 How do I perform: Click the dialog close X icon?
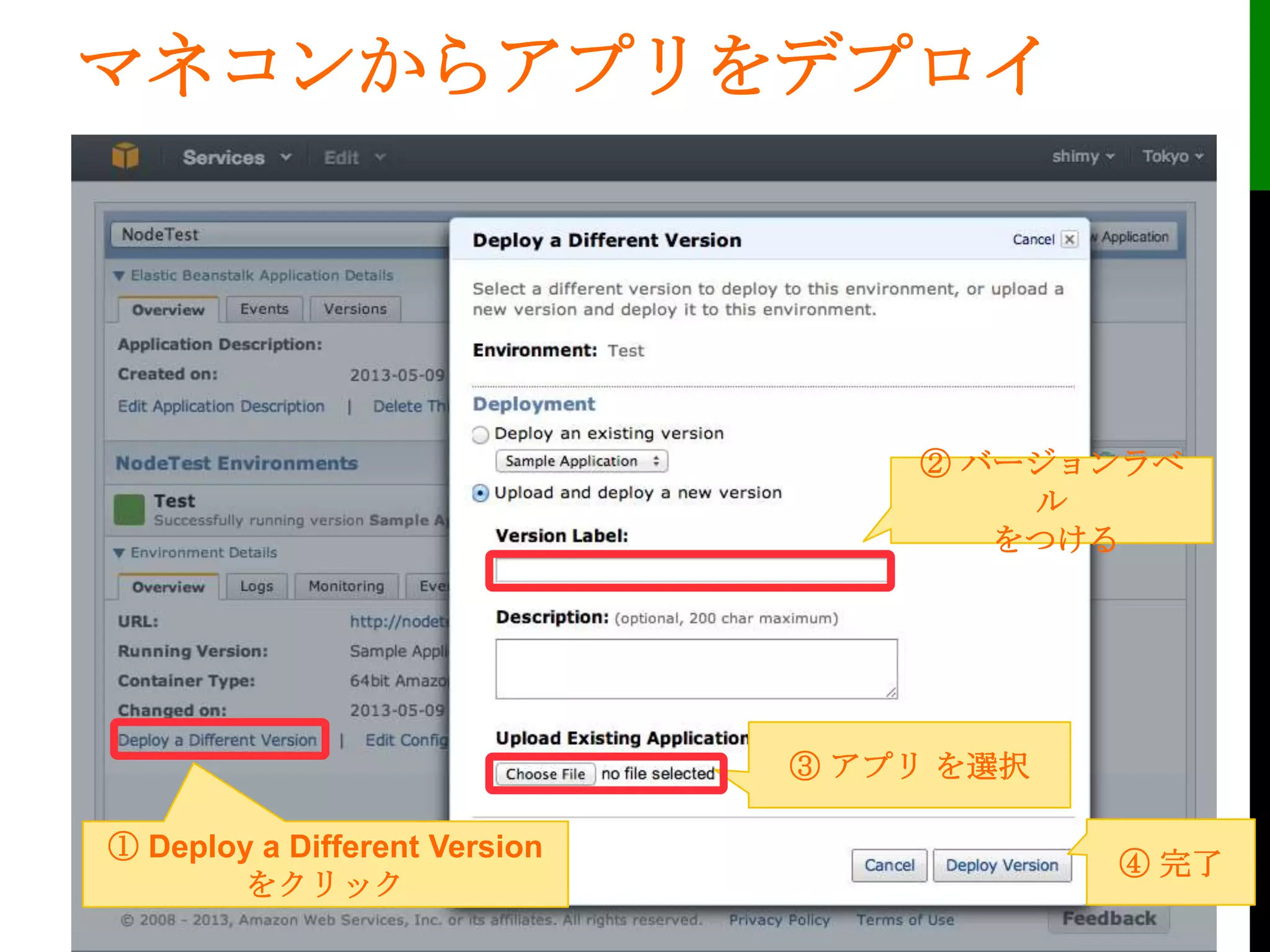coord(1070,239)
